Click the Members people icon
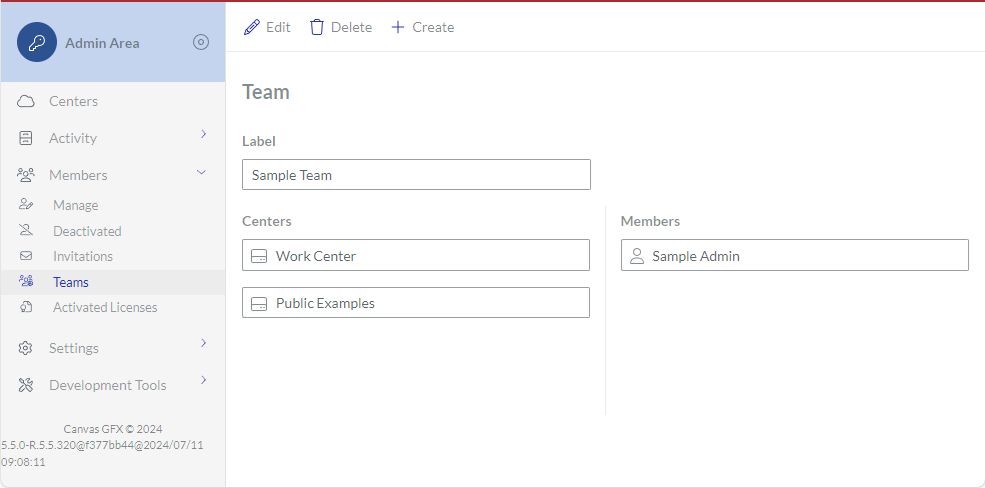The height and width of the screenshot is (488, 985). [x=26, y=175]
